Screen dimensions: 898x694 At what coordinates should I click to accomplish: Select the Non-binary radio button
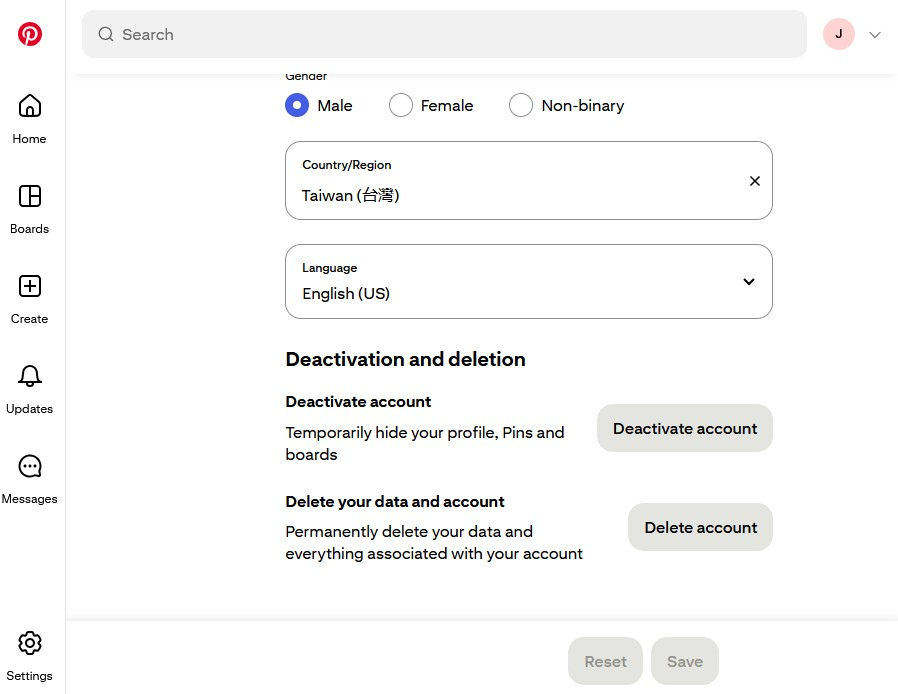520,105
